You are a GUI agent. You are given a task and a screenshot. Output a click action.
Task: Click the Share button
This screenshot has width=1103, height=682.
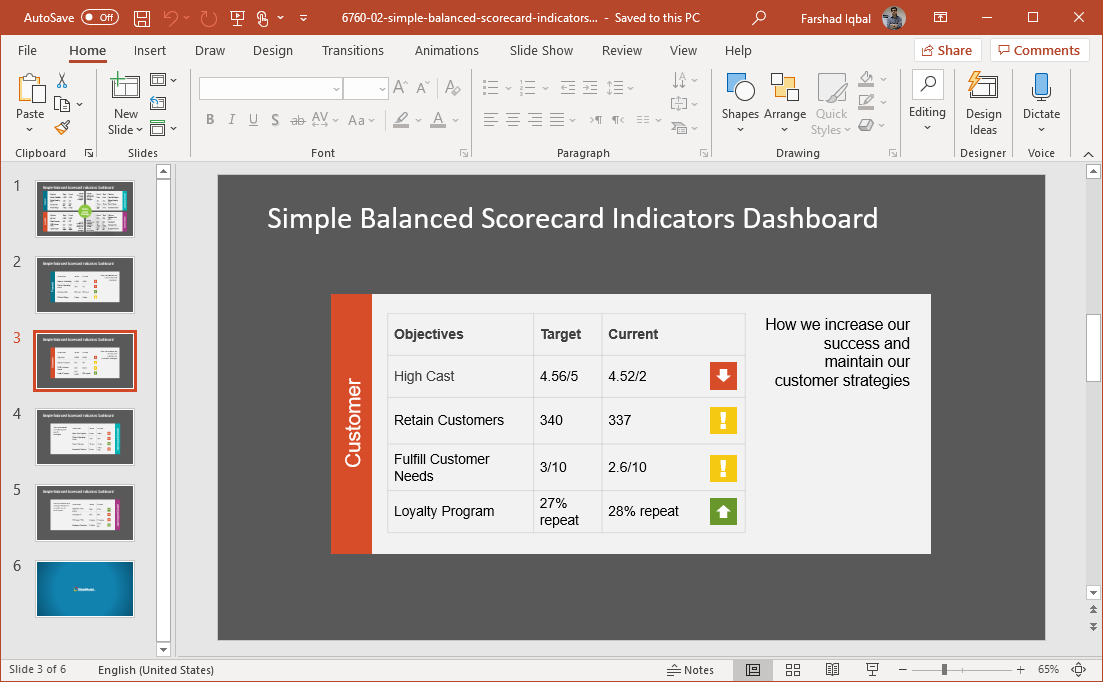[x=946, y=51]
